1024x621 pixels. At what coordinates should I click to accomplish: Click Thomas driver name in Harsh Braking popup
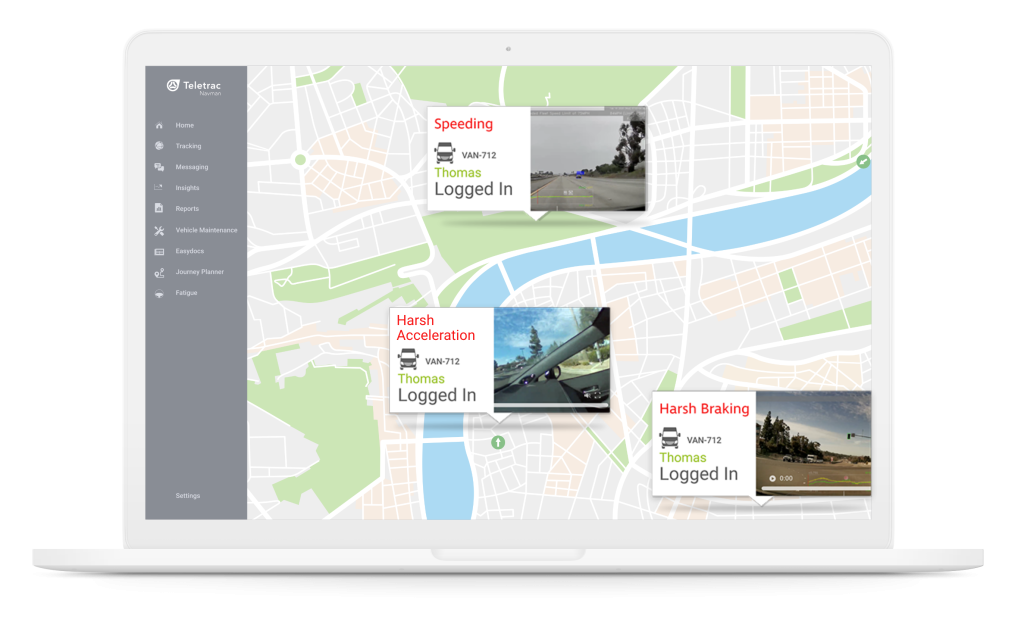tap(683, 457)
